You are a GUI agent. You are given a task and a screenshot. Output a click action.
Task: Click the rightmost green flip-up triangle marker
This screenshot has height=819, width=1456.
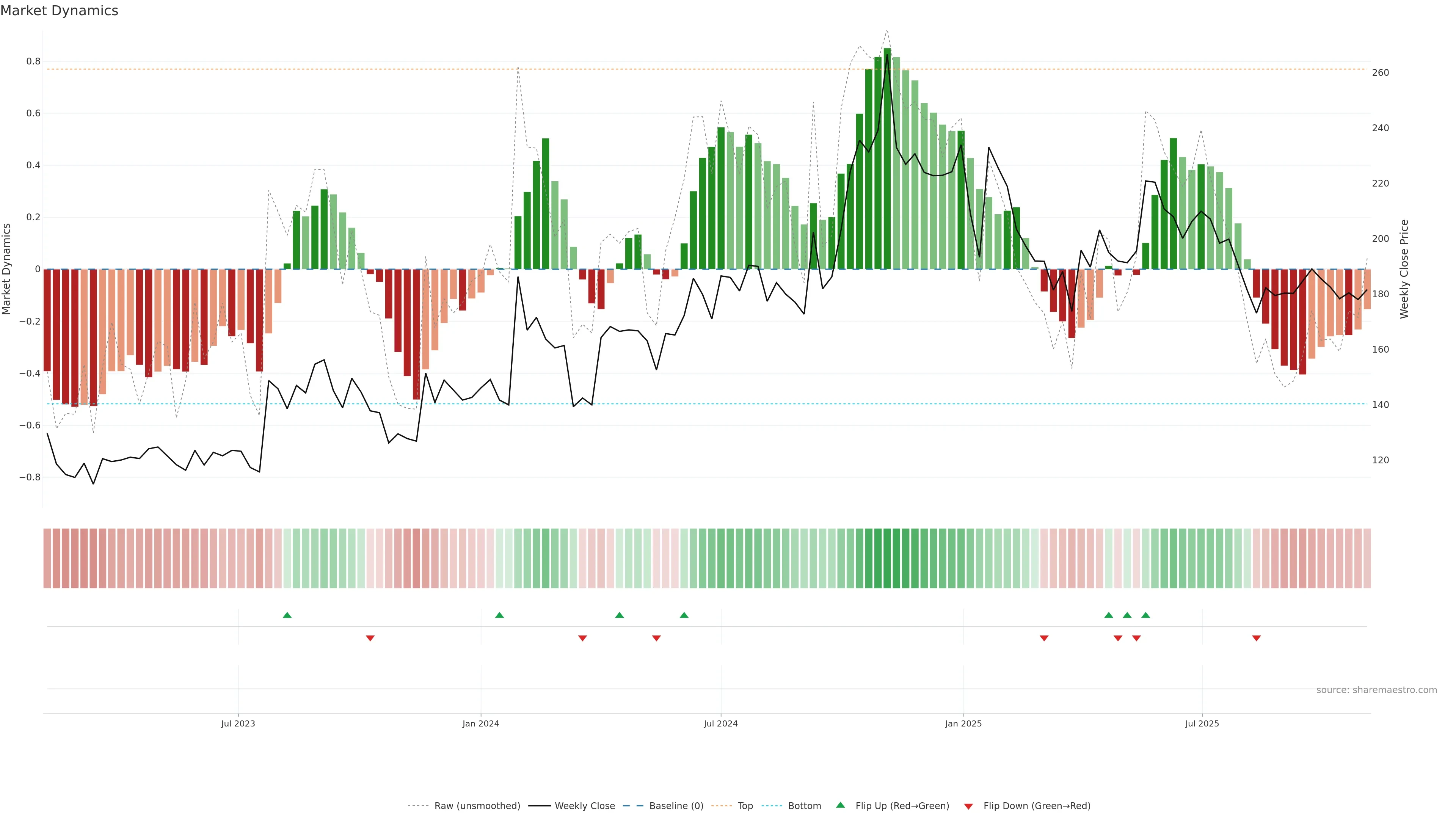pos(1146,615)
